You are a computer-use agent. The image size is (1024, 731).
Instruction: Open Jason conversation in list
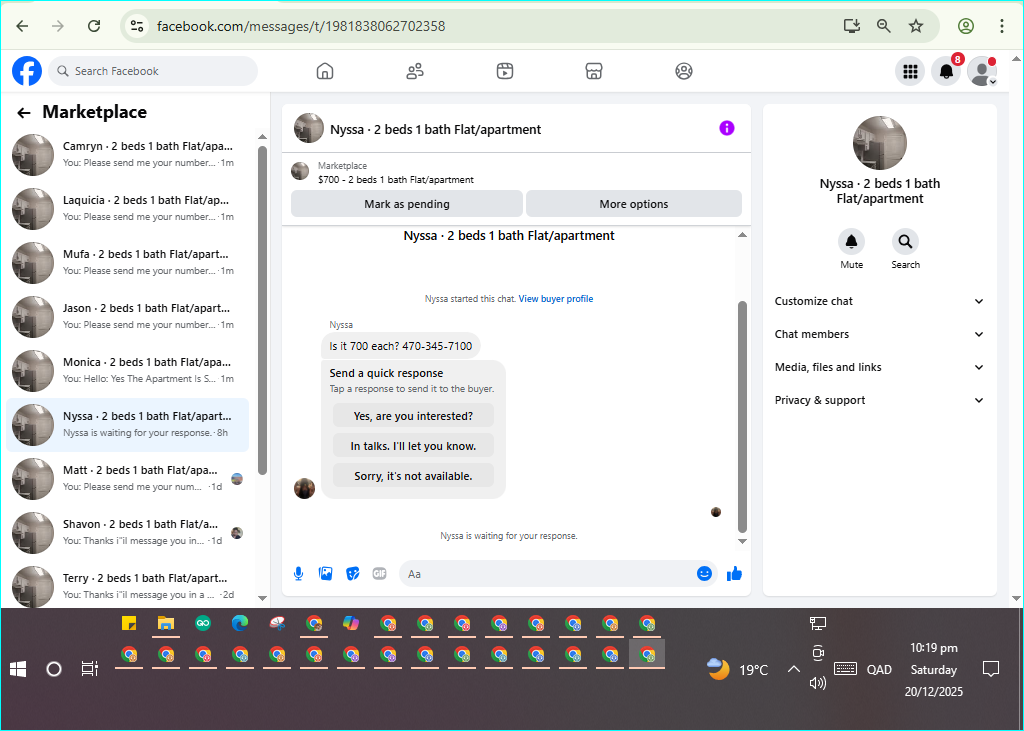[x=127, y=317]
